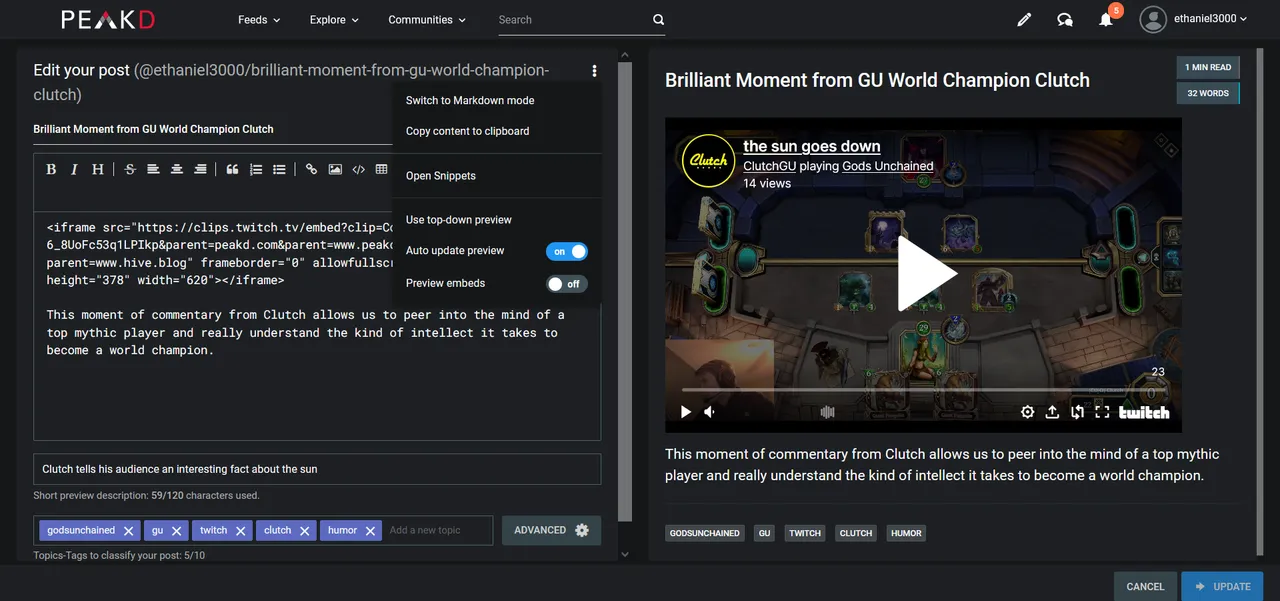Insert a hyperlink via the link icon
Screen dimensions: 1280x601
311,169
